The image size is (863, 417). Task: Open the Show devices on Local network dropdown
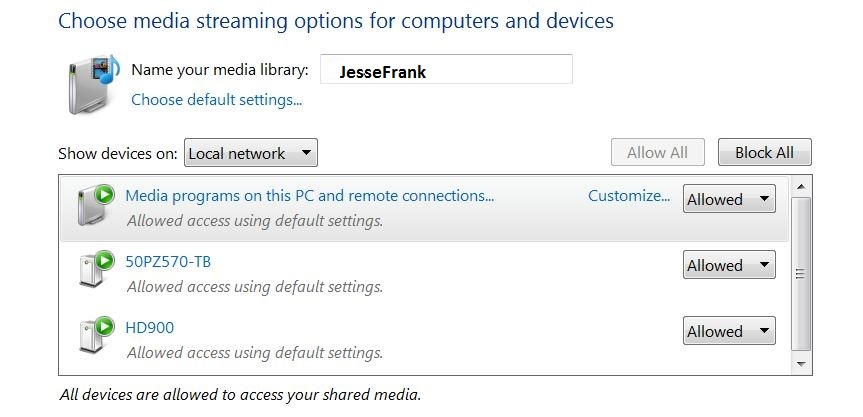[x=251, y=153]
